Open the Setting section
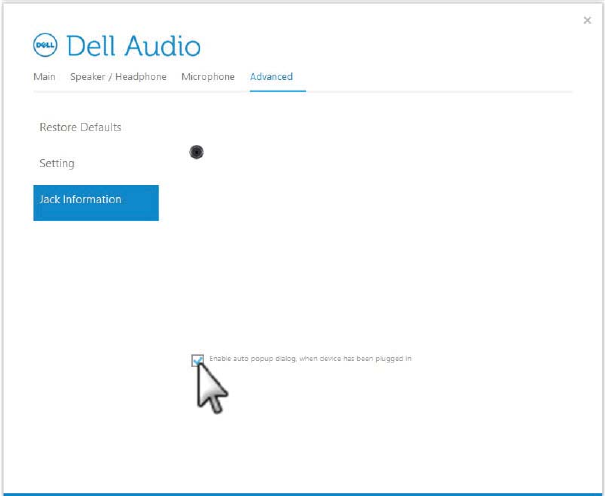This screenshot has width=605, height=496. tap(57, 163)
